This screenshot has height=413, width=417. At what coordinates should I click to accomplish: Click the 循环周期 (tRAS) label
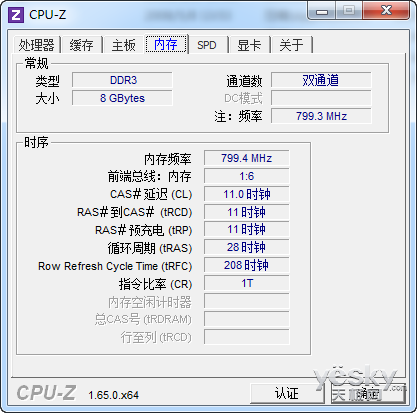(x=150, y=248)
